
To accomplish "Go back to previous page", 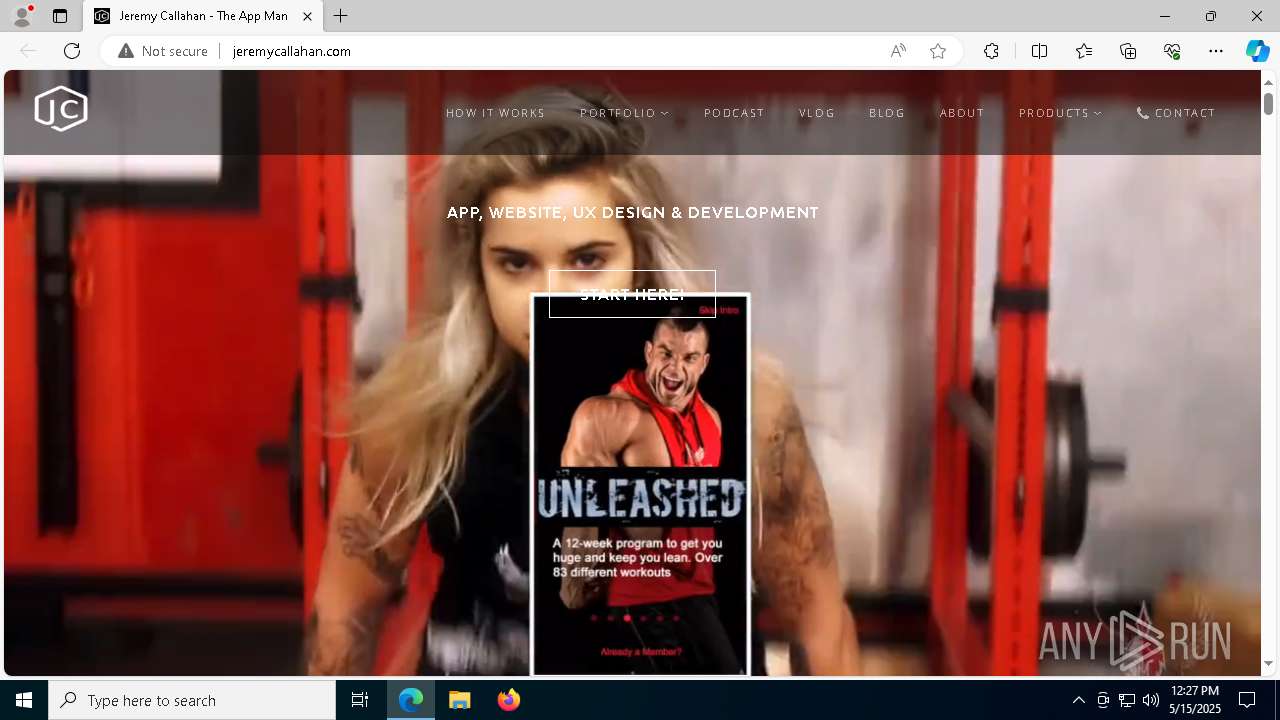I will pyautogui.click(x=28, y=51).
